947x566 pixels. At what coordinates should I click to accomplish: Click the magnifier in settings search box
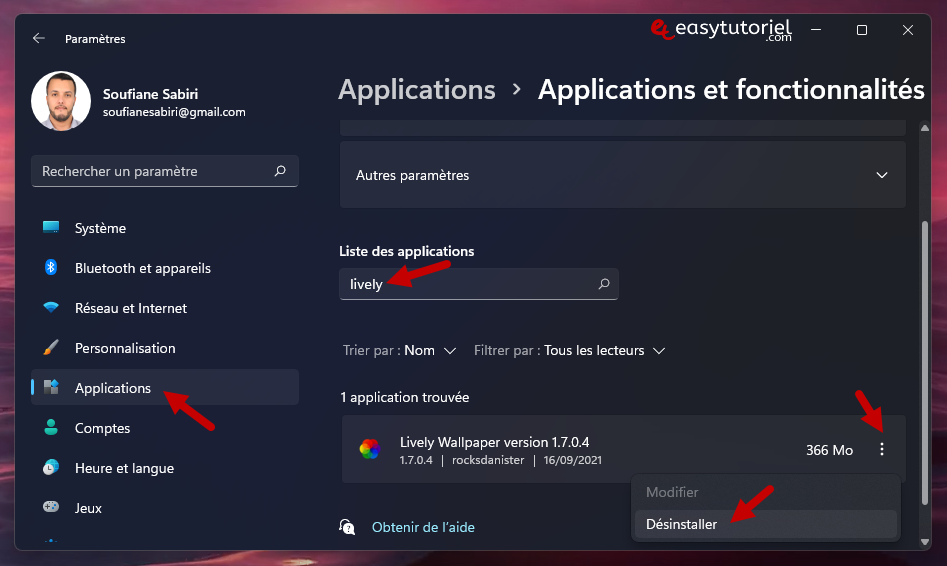(280, 171)
